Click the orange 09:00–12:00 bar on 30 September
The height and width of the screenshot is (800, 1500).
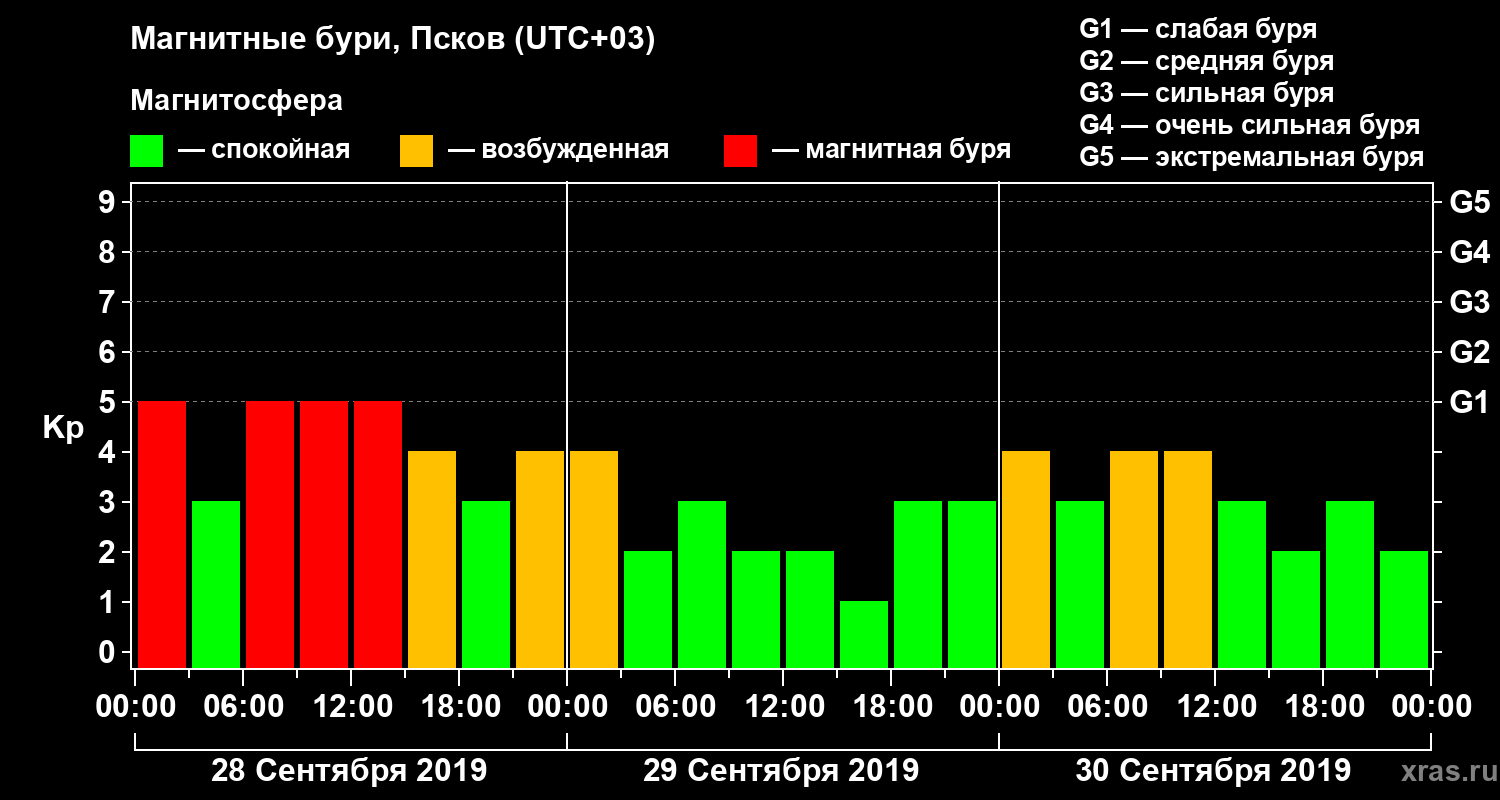1188,559
